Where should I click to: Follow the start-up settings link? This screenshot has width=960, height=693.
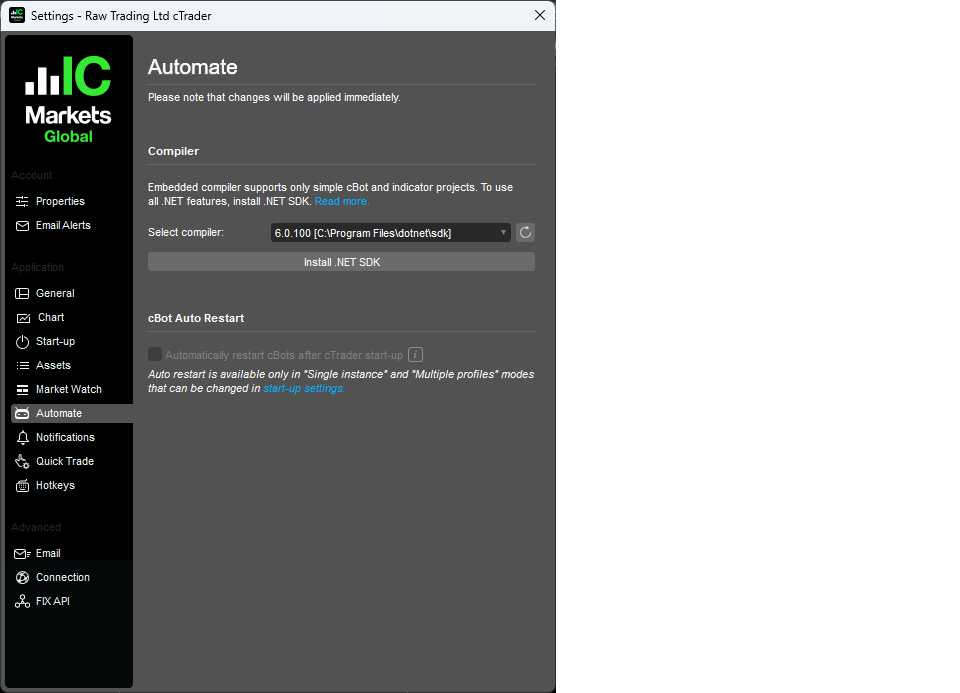click(x=304, y=389)
